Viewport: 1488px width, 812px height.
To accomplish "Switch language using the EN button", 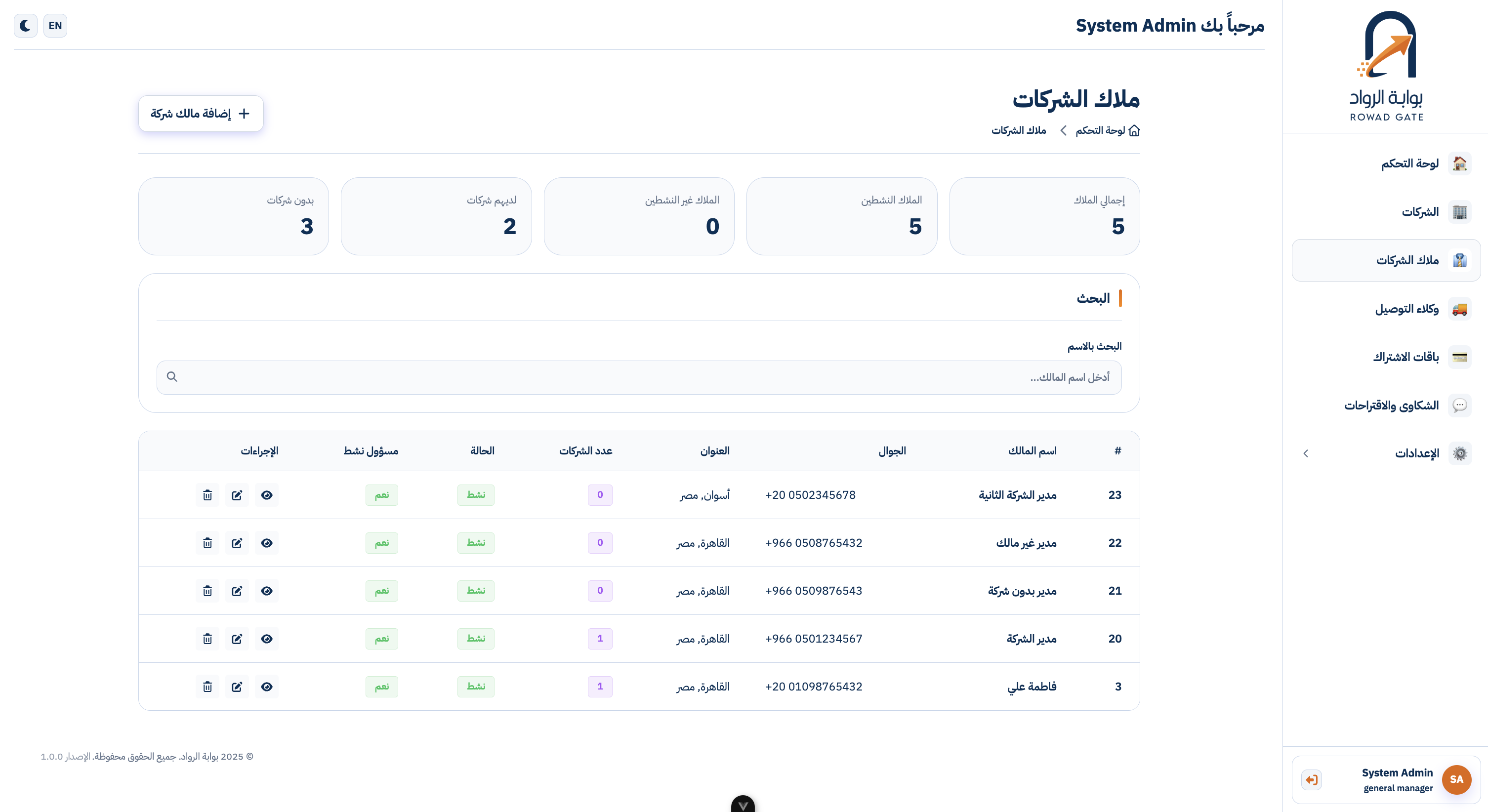I will (55, 25).
